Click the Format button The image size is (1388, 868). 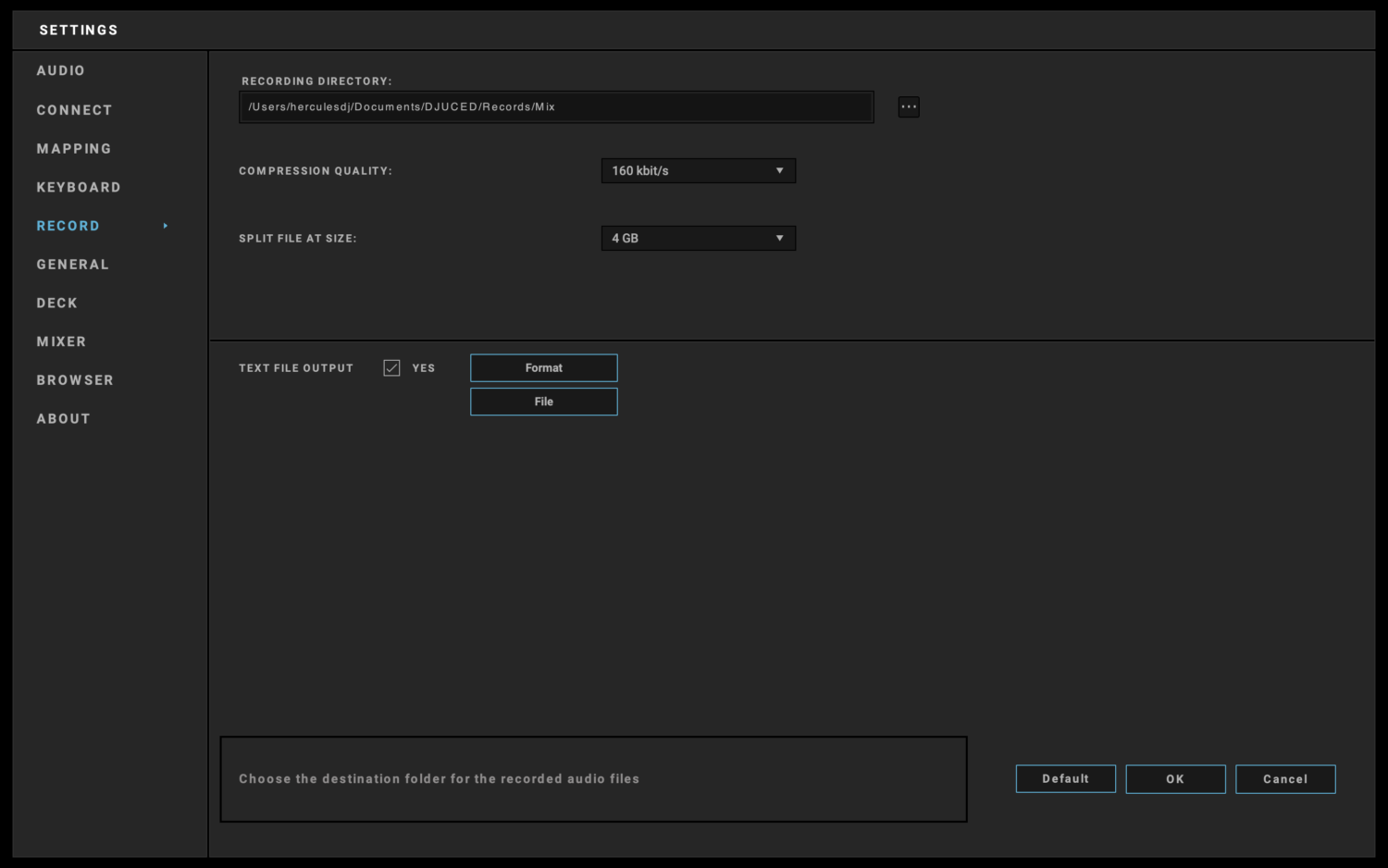tap(543, 367)
